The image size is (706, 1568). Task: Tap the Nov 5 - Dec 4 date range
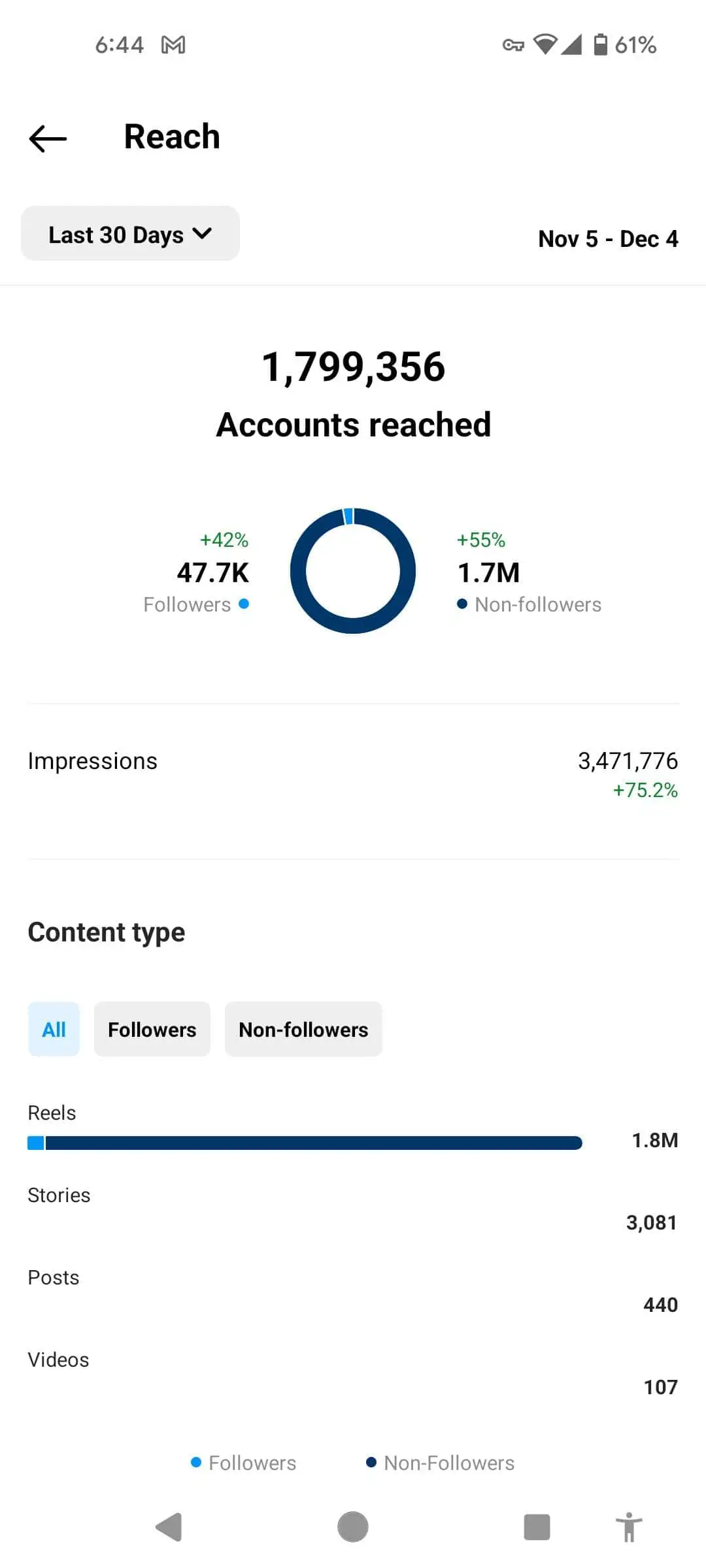[x=608, y=239]
